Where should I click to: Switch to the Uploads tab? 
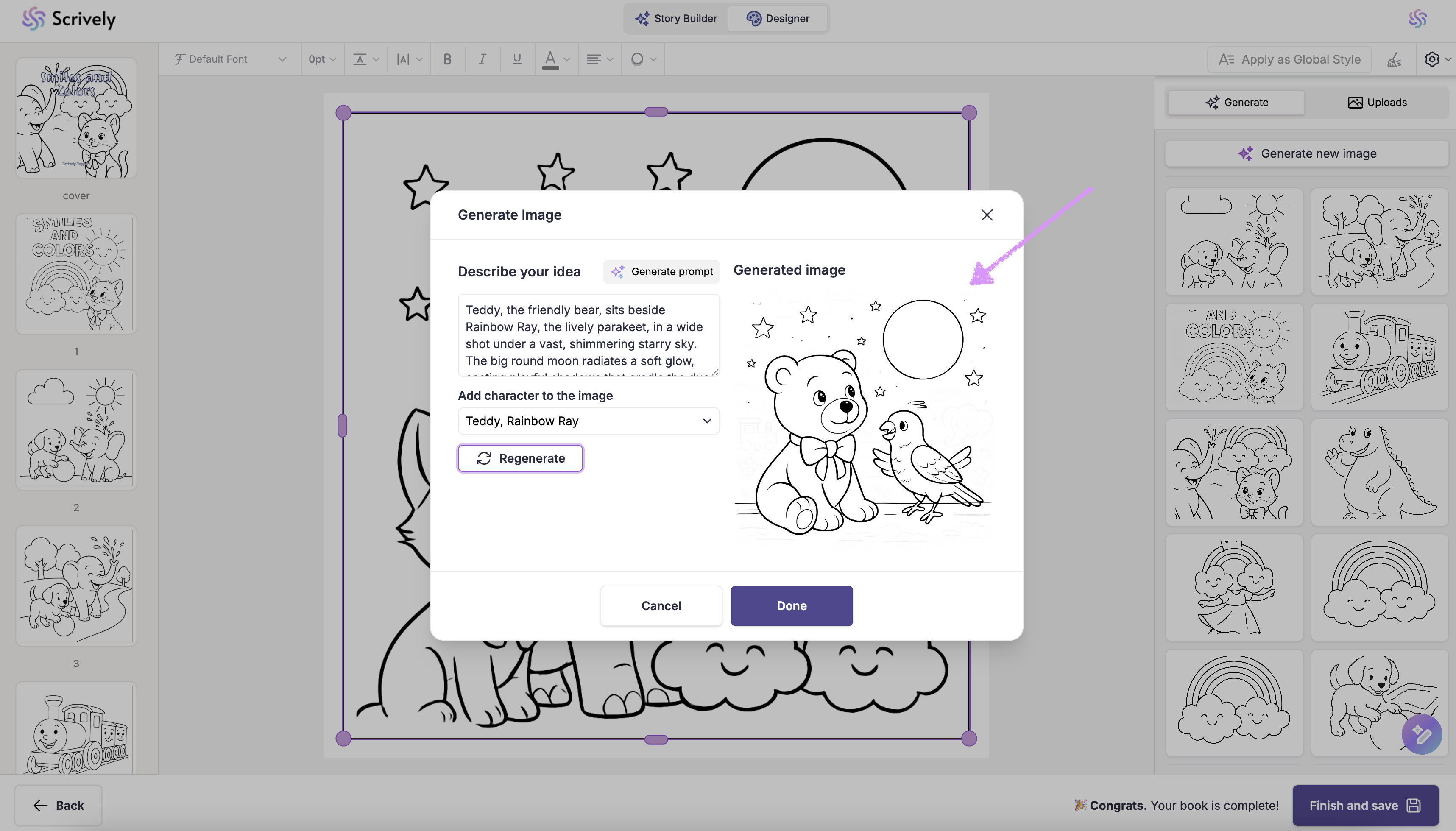point(1377,103)
